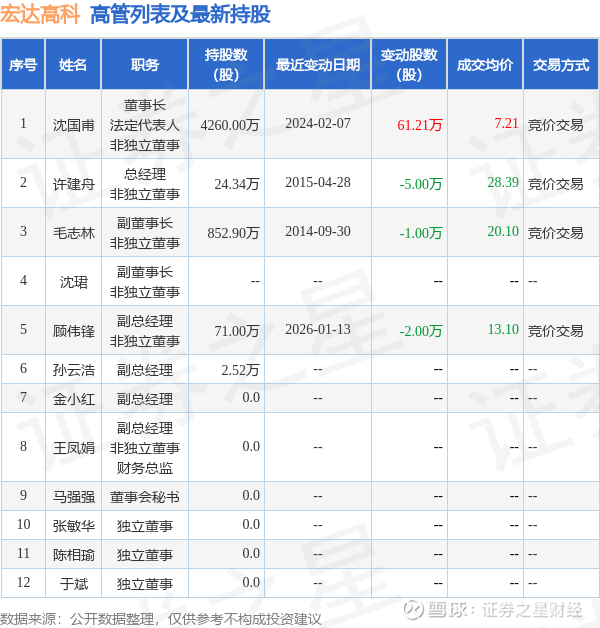Select the name 王凤娟

(74, 448)
